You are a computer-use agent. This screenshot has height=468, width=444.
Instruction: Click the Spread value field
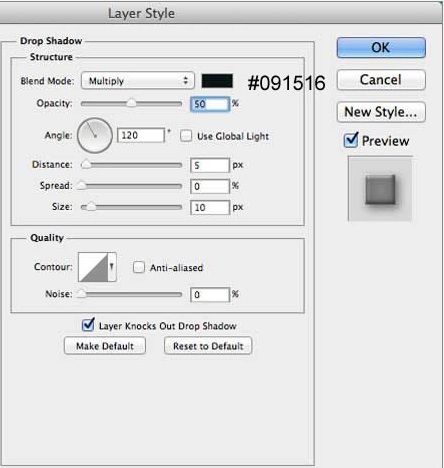tap(210, 186)
